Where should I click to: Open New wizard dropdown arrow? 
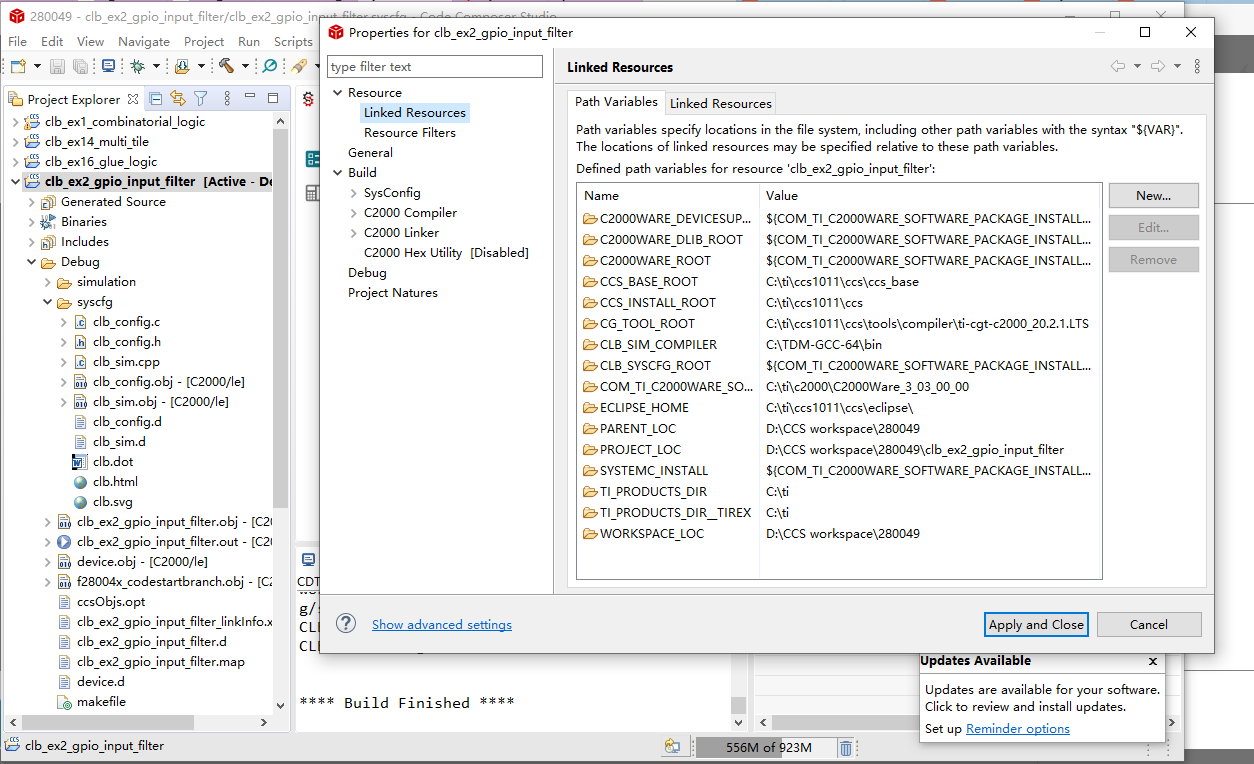pyautogui.click(x=37, y=66)
